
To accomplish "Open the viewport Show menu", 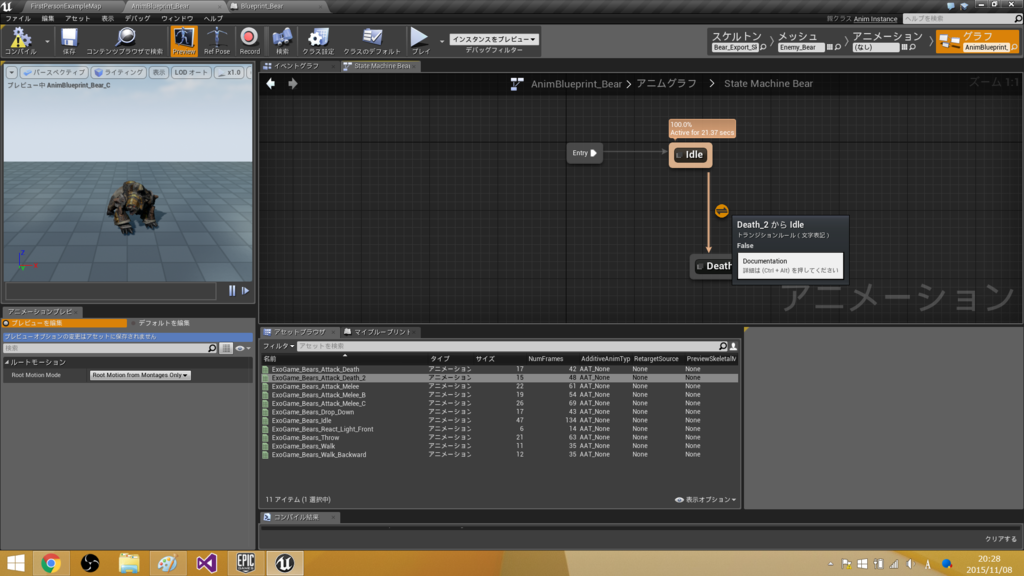I will [159, 72].
